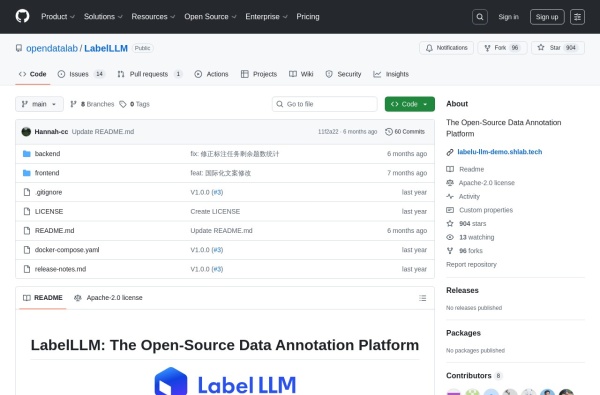Open the main branch selector dropdown
600x395 pixels.
39,104
